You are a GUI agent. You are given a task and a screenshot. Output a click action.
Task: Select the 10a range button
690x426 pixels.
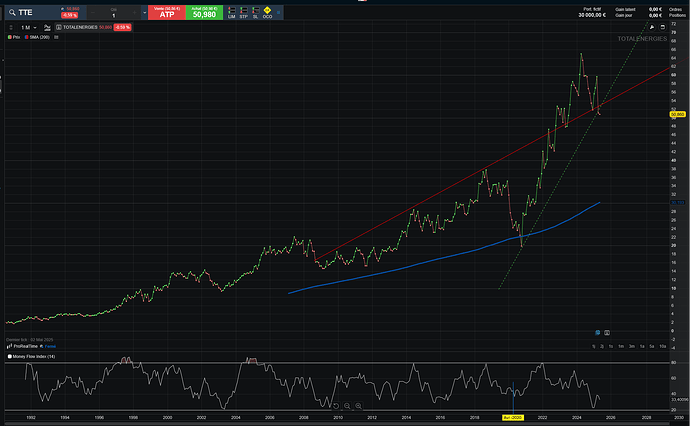(663, 346)
